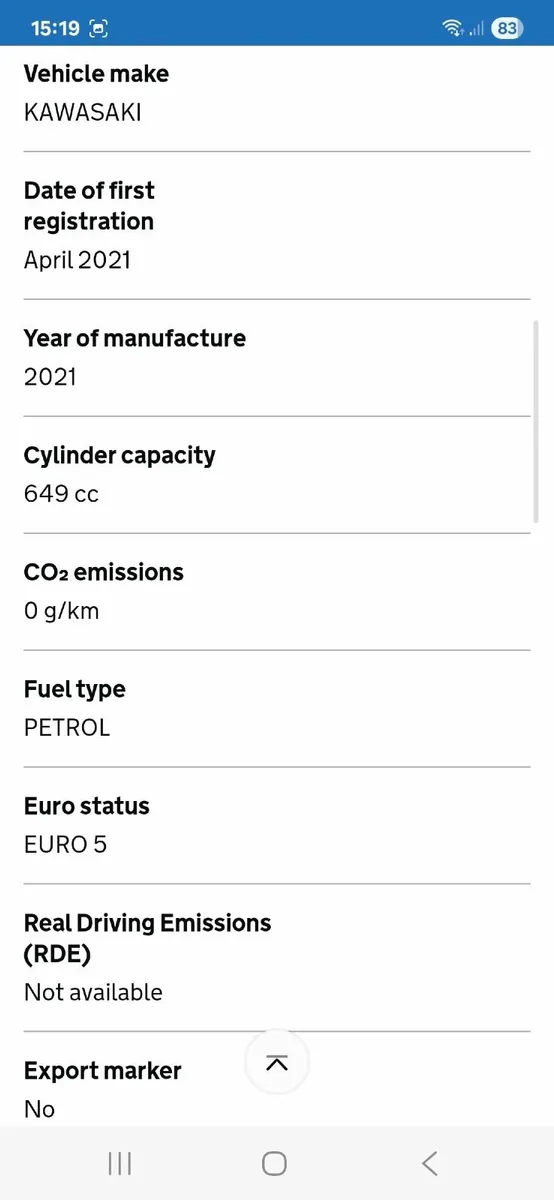Tap the Android home button icon

[x=274, y=1163]
